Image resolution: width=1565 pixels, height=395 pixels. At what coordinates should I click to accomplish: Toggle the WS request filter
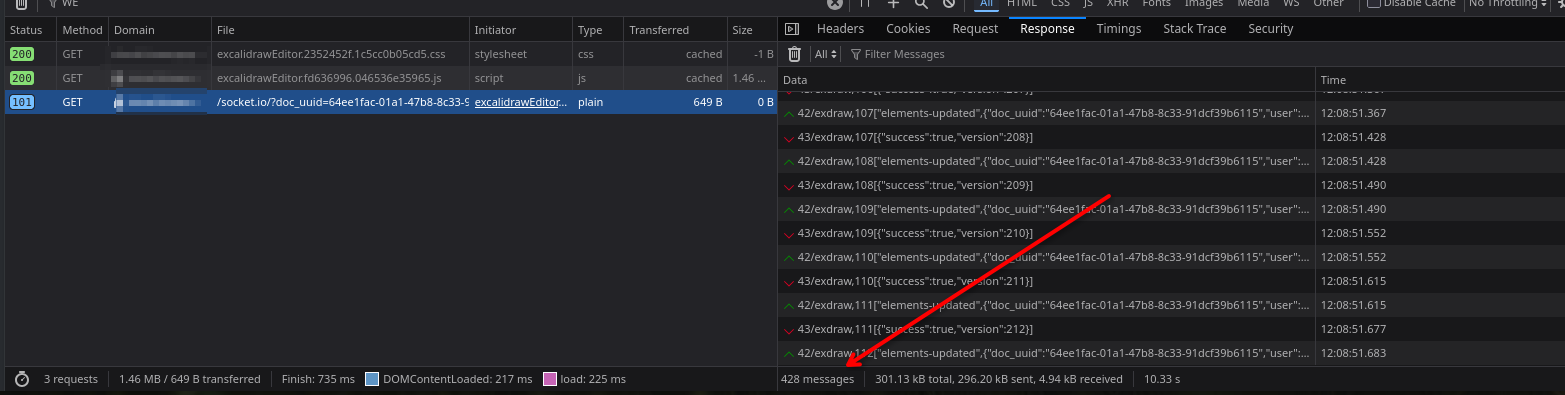point(1291,4)
